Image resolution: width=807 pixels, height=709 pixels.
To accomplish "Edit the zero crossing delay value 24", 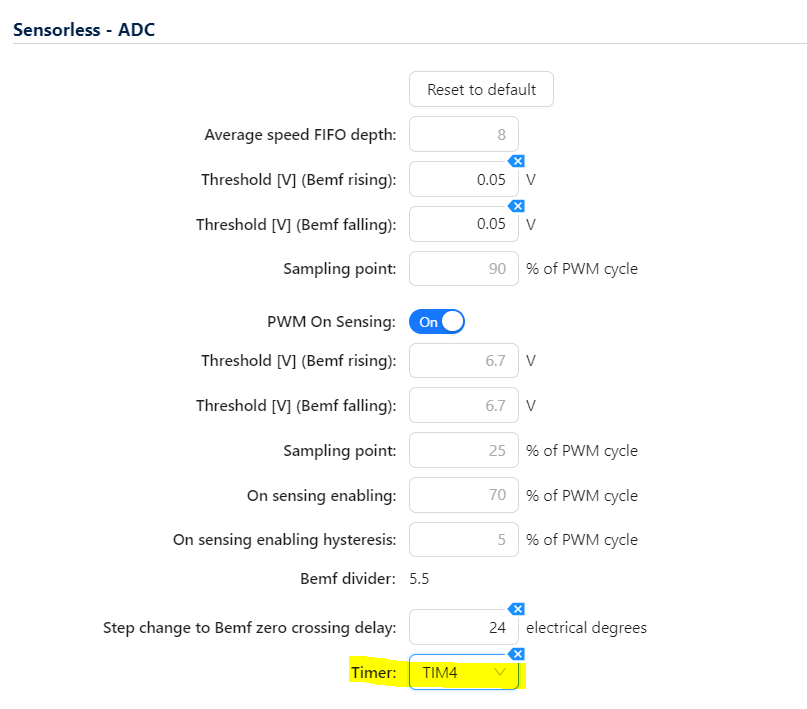I will (x=464, y=628).
